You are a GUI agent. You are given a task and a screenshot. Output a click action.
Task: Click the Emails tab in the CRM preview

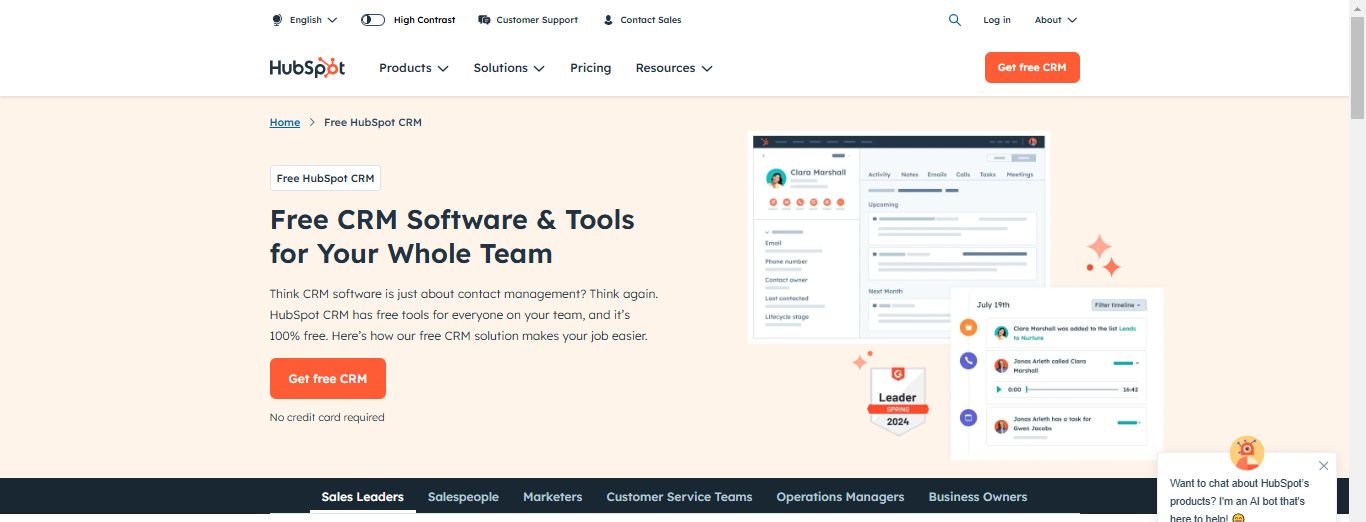(x=937, y=174)
